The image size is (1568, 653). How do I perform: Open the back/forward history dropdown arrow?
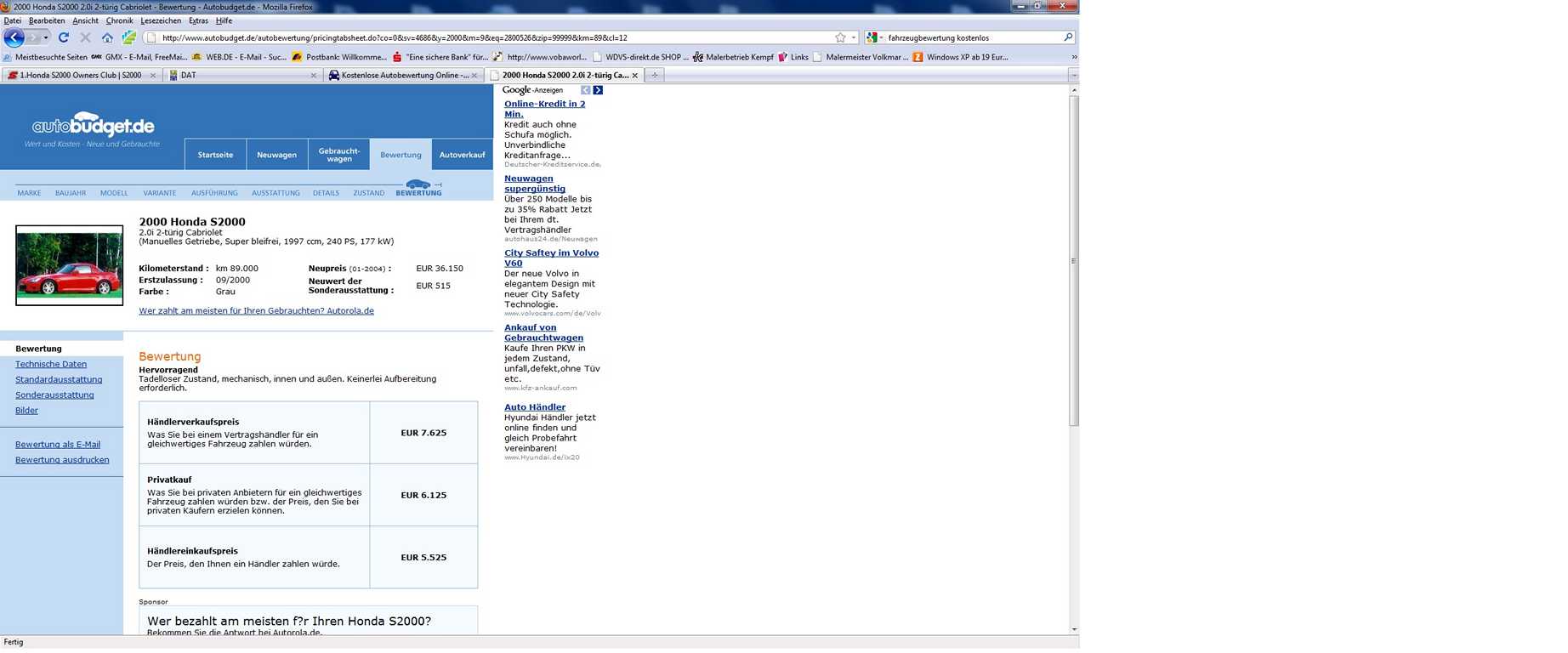46,37
